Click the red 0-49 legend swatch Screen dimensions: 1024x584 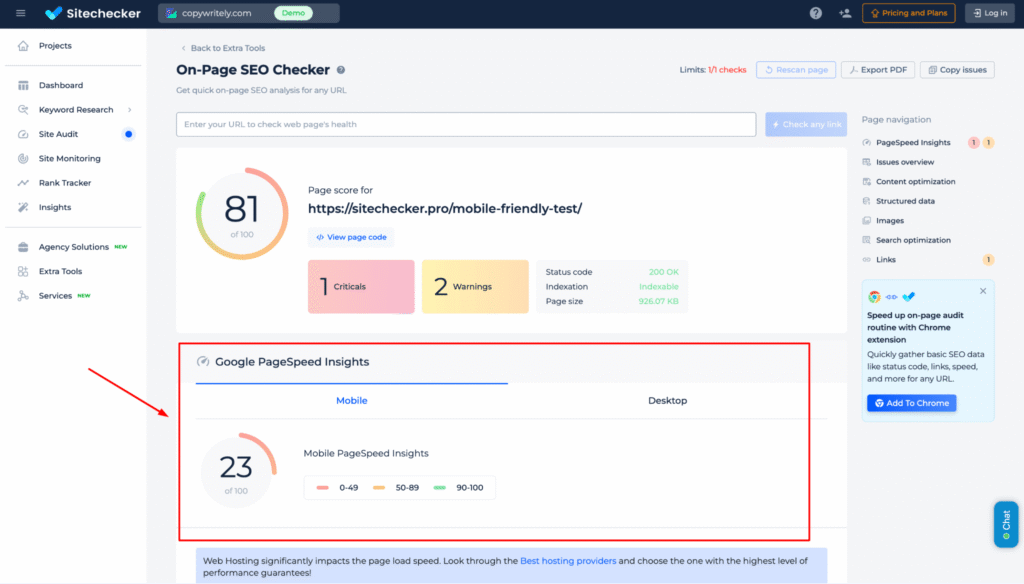tap(323, 487)
